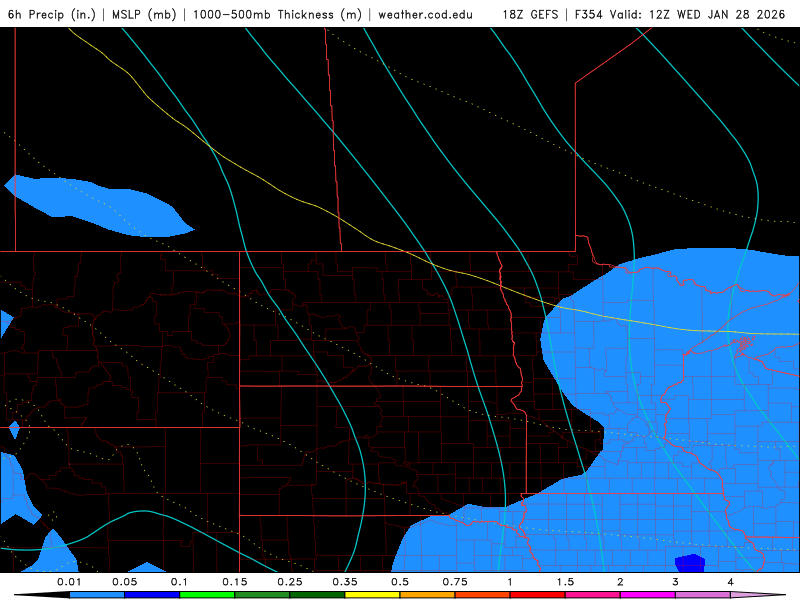Click the 'Valid: 12Z WED JAN 28 2026' text
Image resolution: width=800 pixels, height=600 pixels.
697,14
